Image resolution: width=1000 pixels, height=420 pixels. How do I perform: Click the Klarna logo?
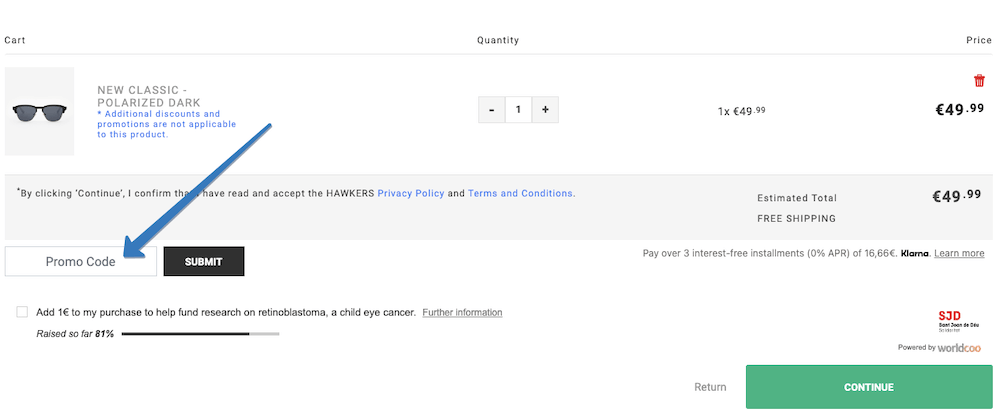[x=913, y=254]
